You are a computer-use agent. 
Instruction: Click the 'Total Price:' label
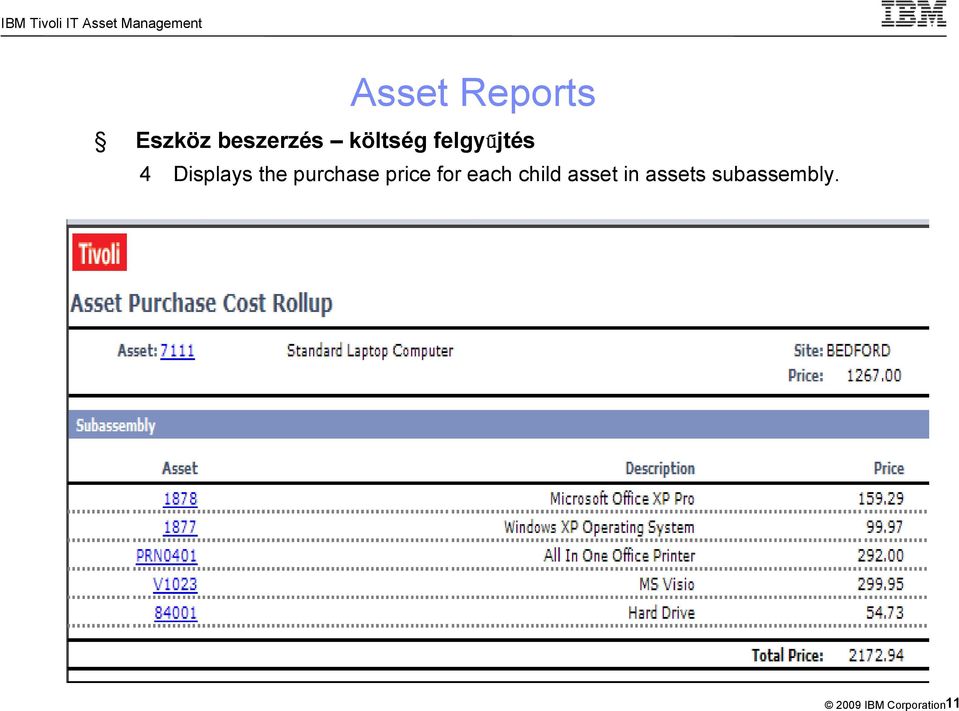[x=788, y=655]
